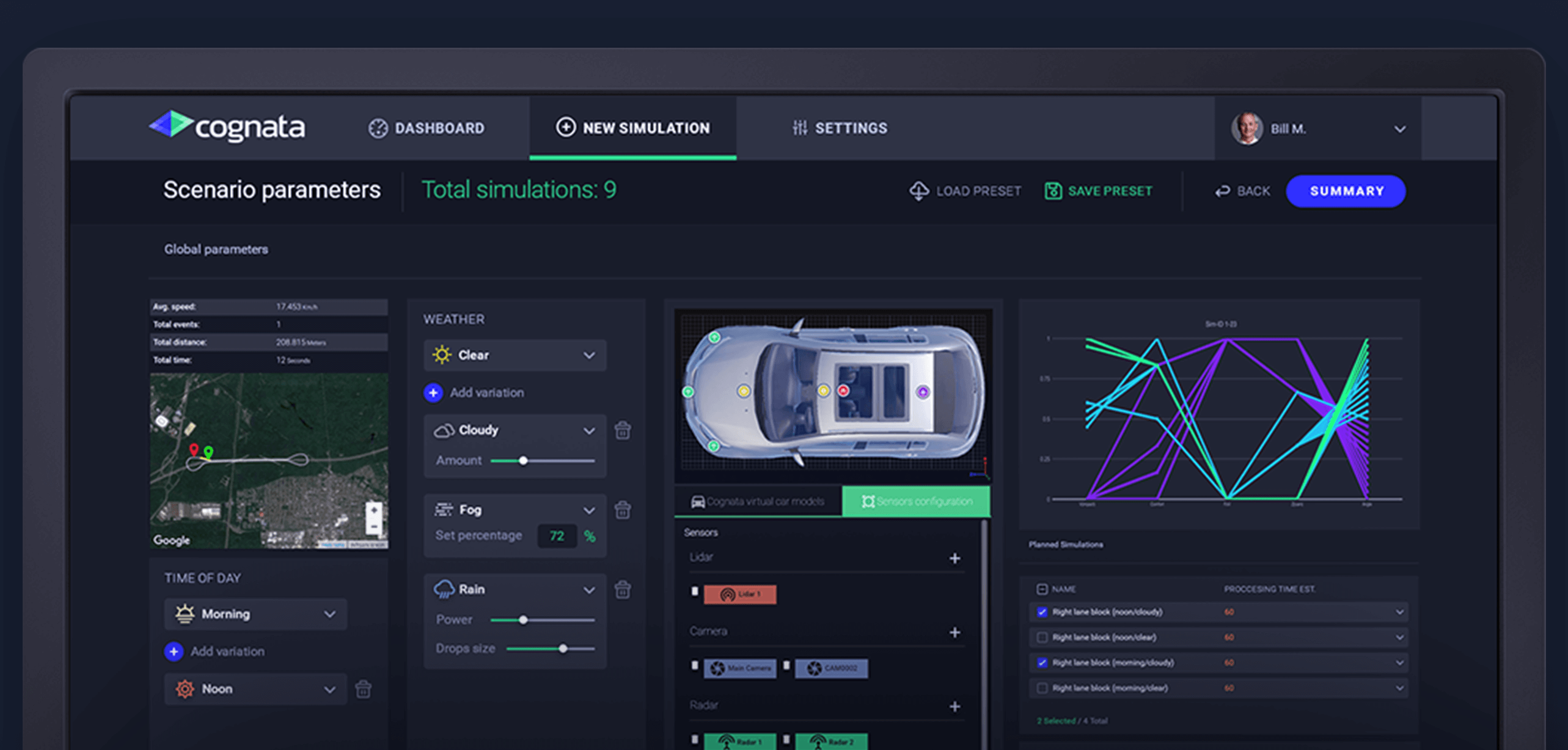Check Right lane block (morning/clear)

coord(1042,688)
